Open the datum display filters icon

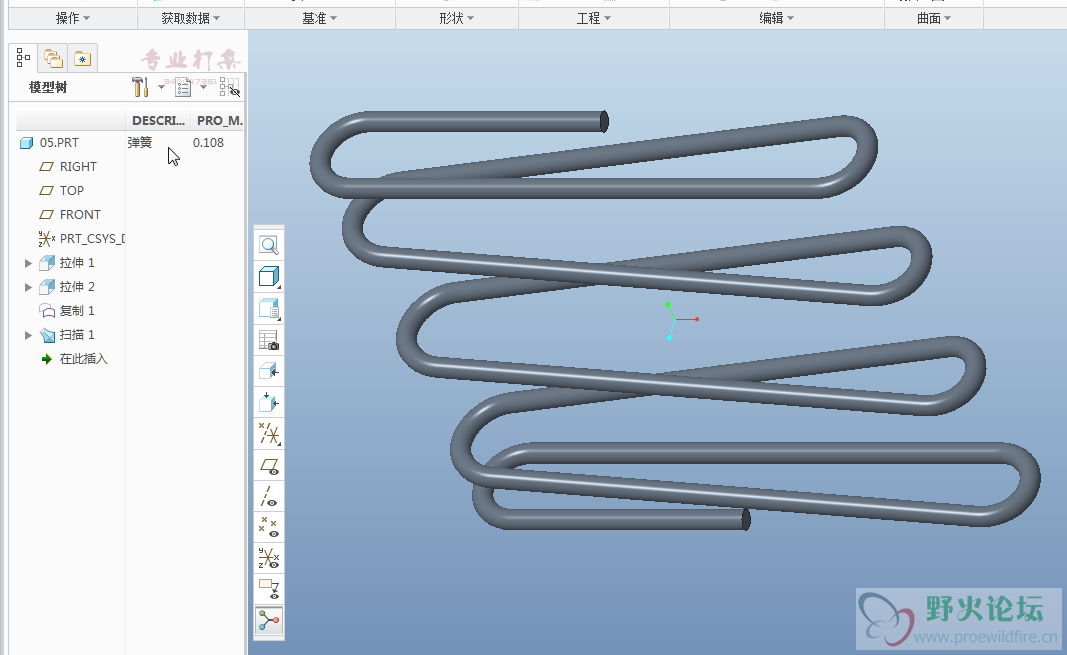pos(269,434)
